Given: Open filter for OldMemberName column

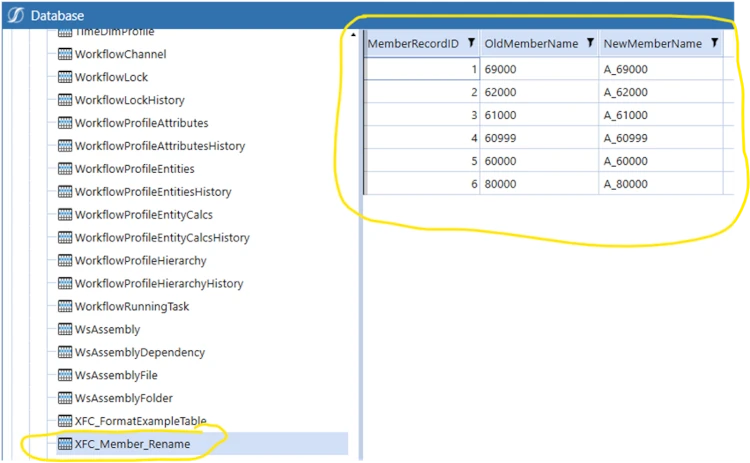Looking at the screenshot, I should pyautogui.click(x=590, y=44).
